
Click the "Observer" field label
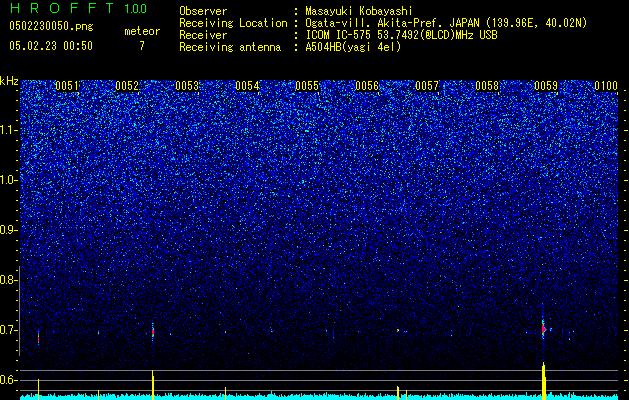(x=203, y=11)
